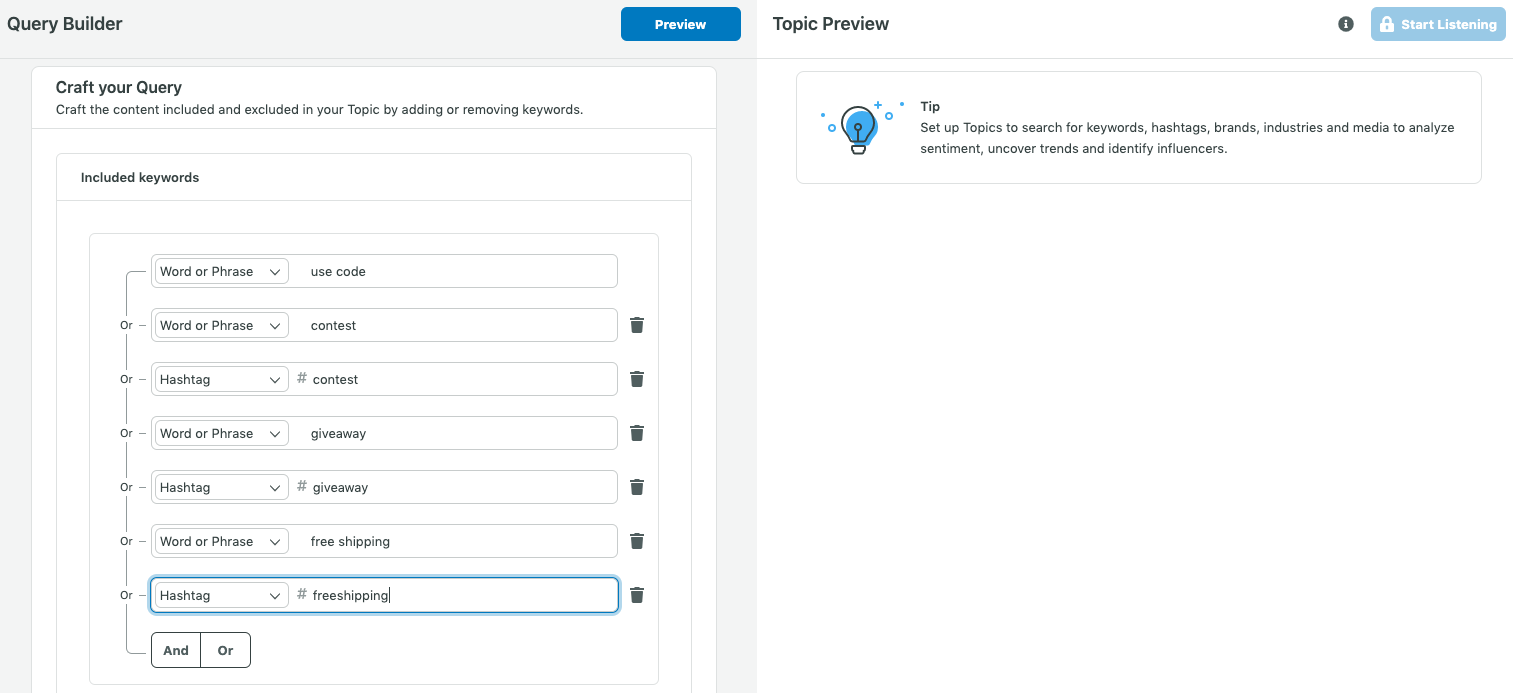This screenshot has width=1513, height=693.
Task: Delete the "contest" word keyword row
Action: (637, 325)
